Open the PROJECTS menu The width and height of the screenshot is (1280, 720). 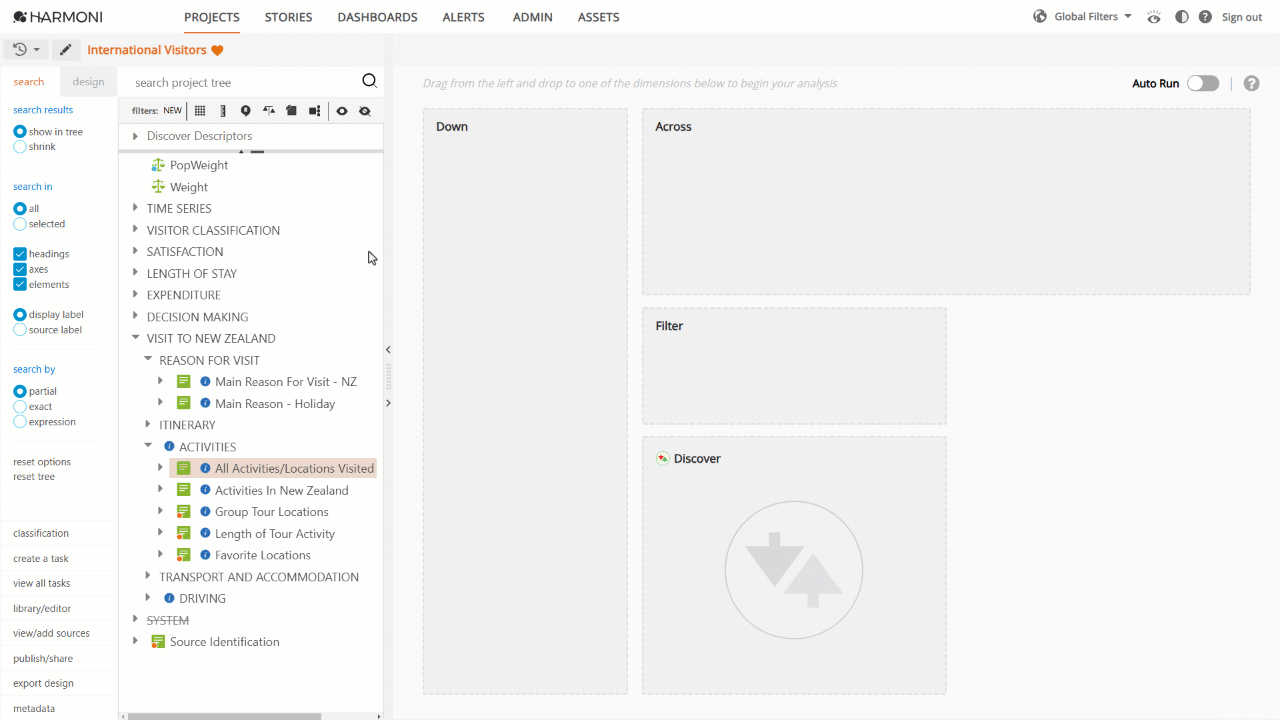pyautogui.click(x=212, y=17)
